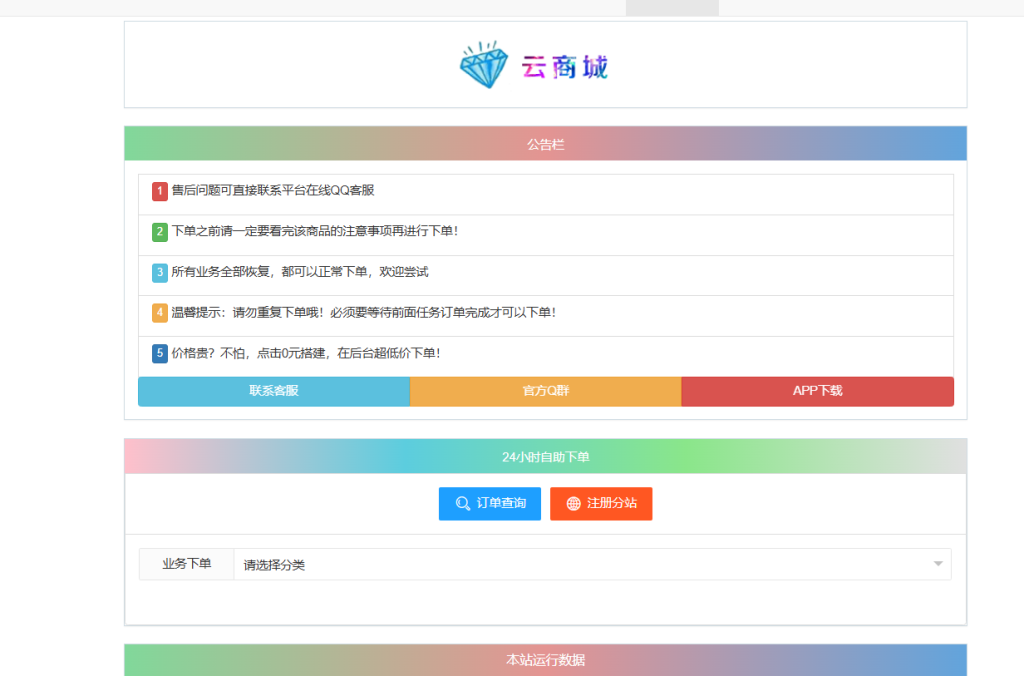Click the magnifier icon on 订单查询 button
Screen dimensions: 1024x676
[x=461, y=503]
